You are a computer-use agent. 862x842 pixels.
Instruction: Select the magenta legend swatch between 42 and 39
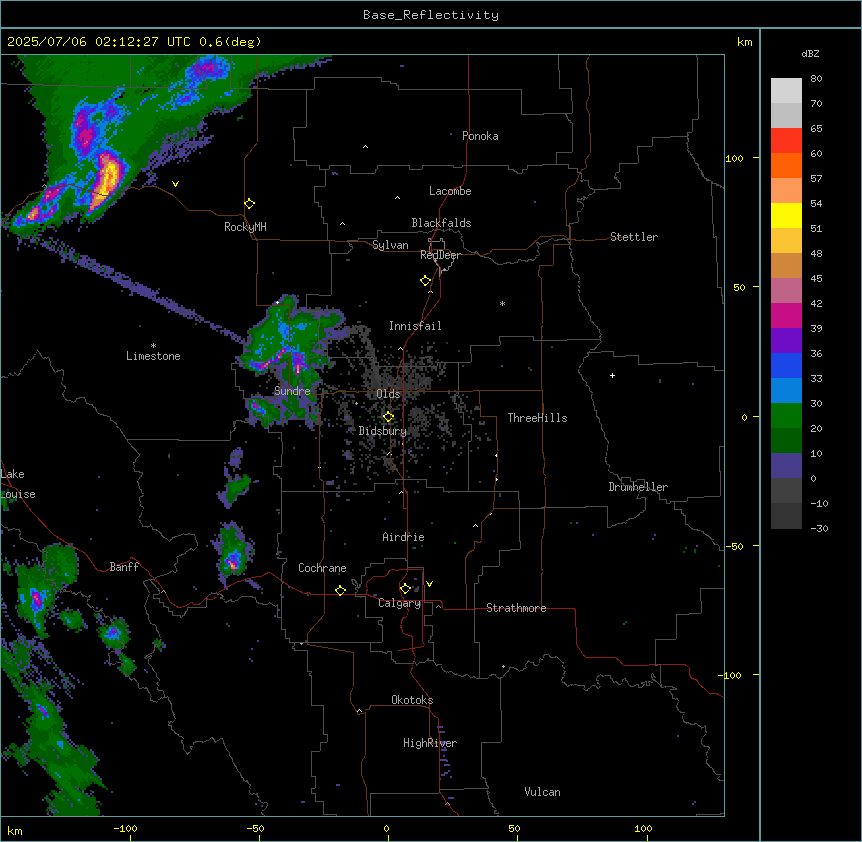pos(786,315)
